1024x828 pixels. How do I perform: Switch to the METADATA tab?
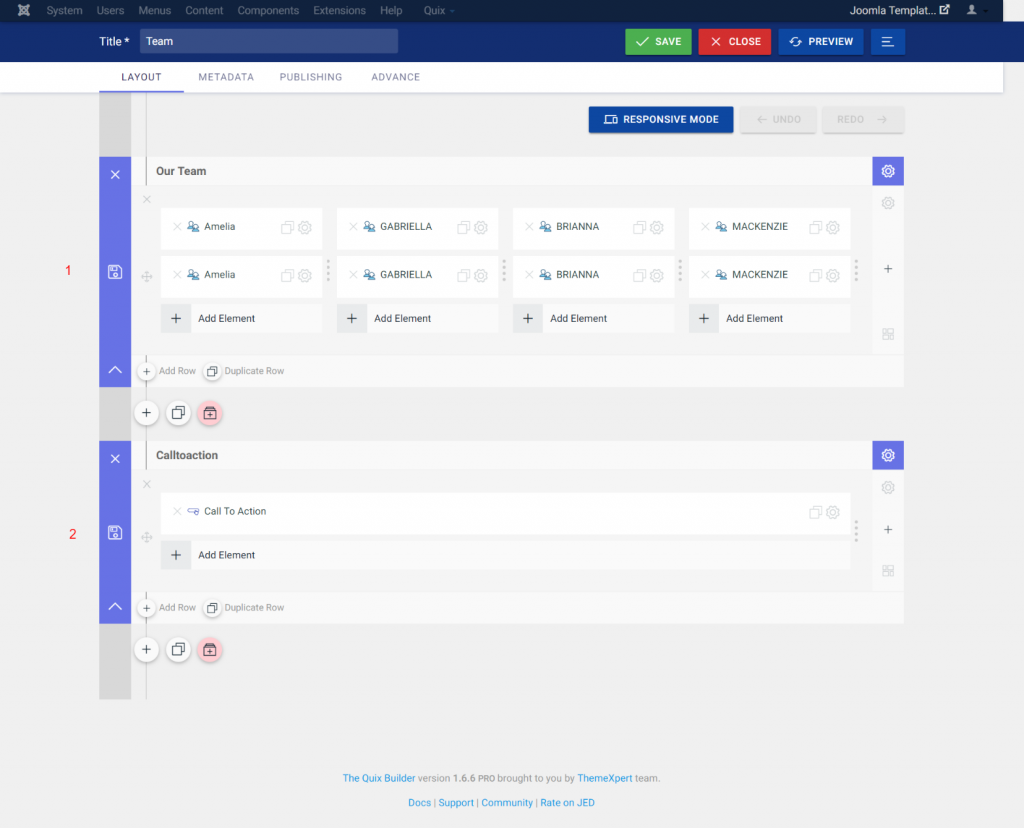[x=225, y=77]
